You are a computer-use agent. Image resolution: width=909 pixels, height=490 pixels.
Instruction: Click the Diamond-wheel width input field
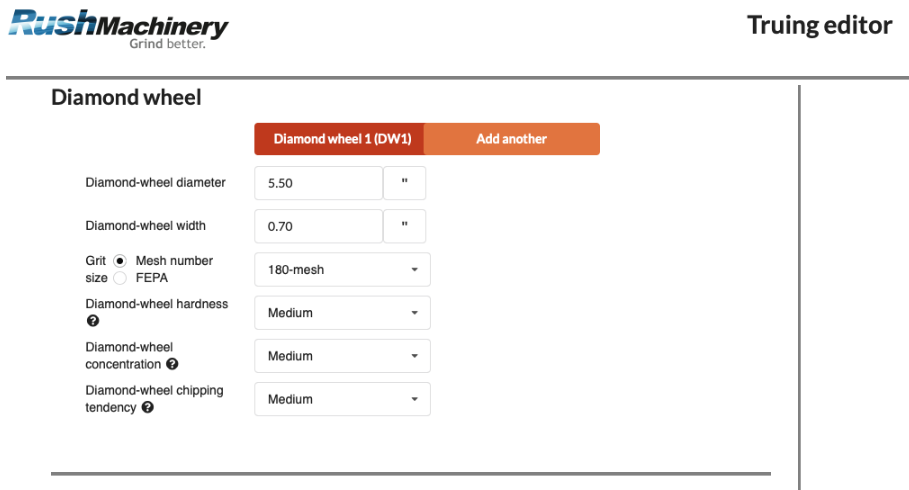(318, 226)
